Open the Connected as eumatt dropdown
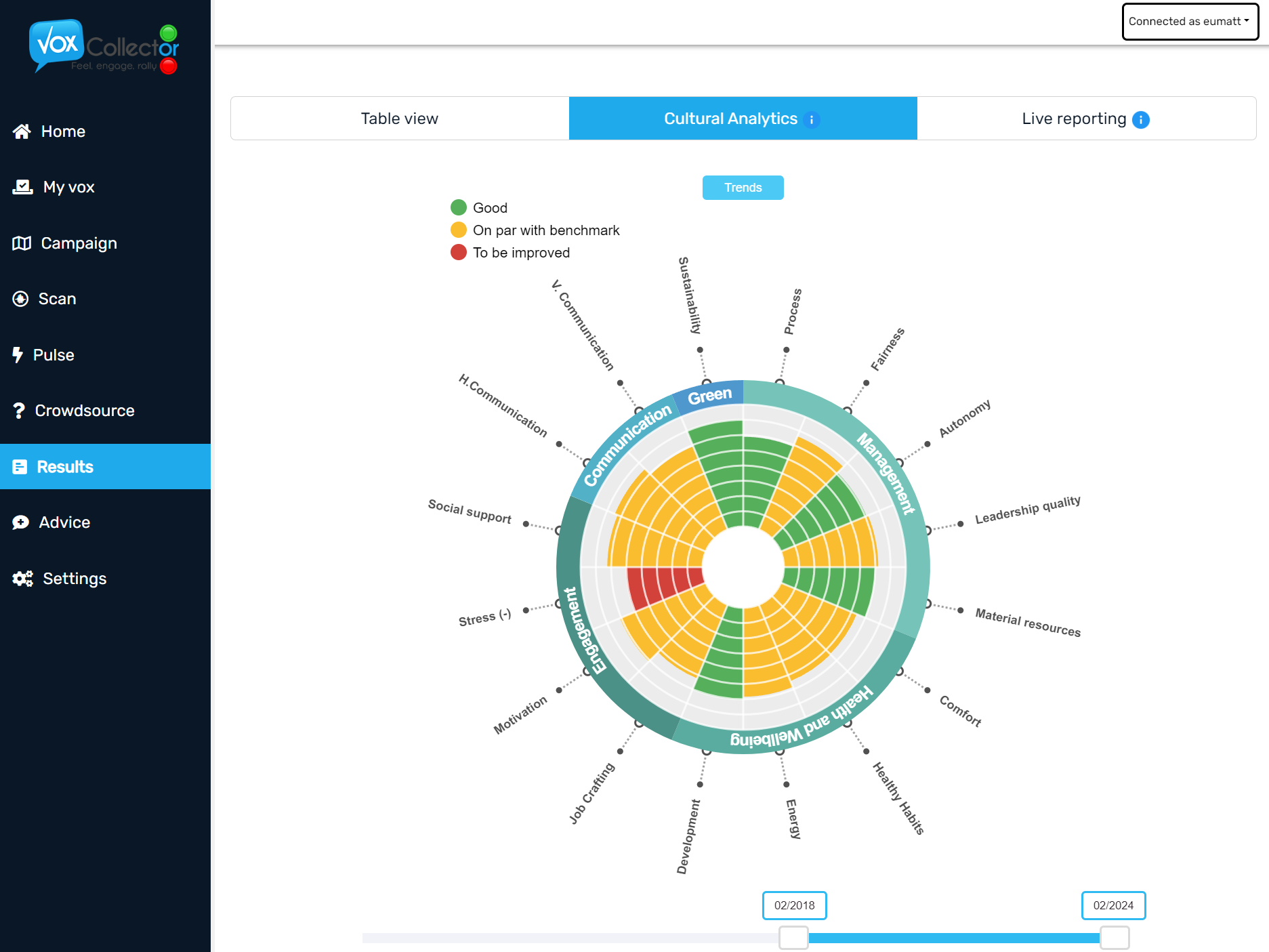Viewport: 1269px width, 952px height. point(1190,22)
